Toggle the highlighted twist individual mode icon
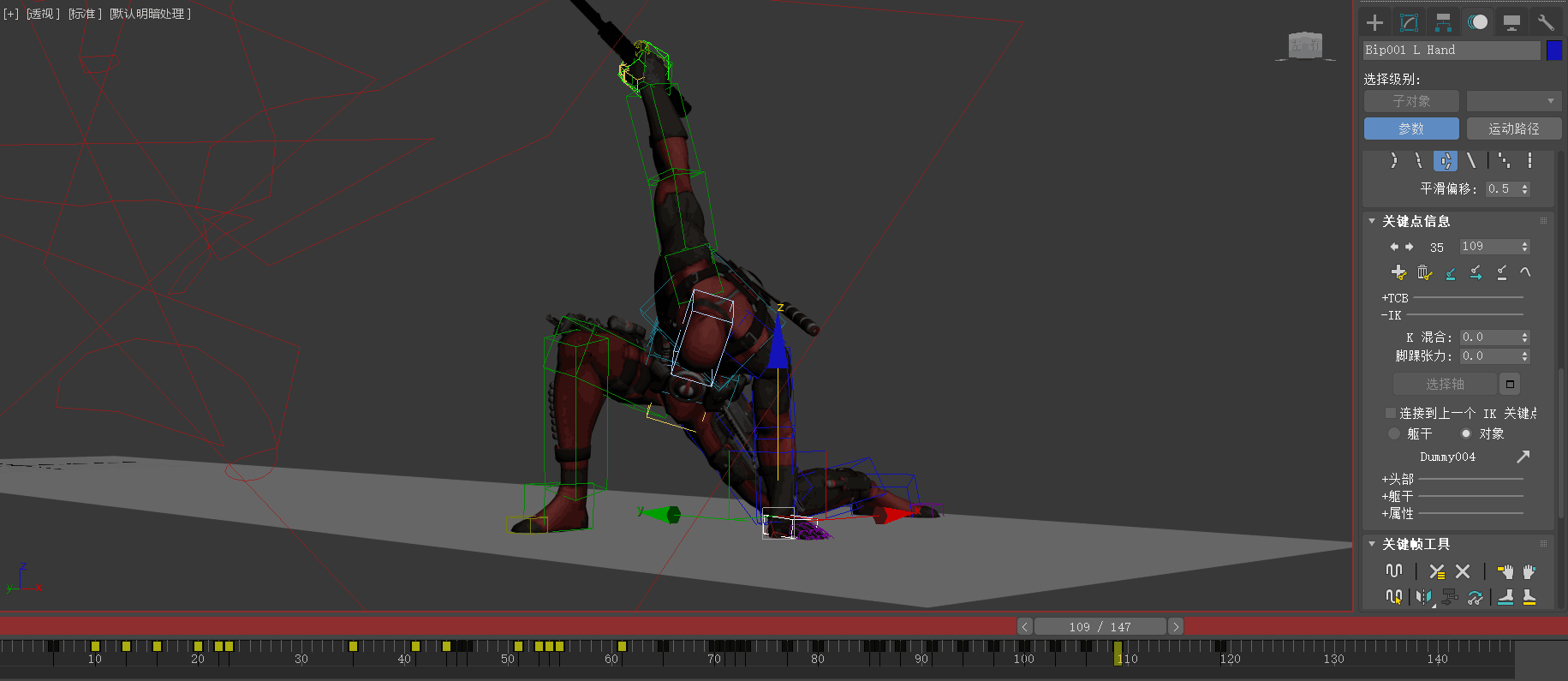Viewport: 1568px width, 681px height. click(x=1446, y=160)
